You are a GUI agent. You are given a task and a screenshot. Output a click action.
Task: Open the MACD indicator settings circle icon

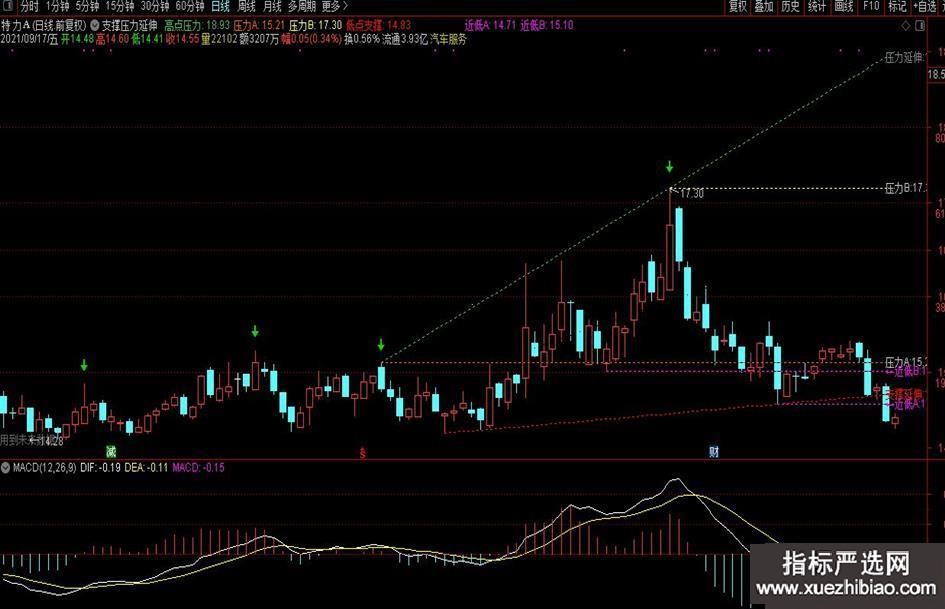[5, 467]
